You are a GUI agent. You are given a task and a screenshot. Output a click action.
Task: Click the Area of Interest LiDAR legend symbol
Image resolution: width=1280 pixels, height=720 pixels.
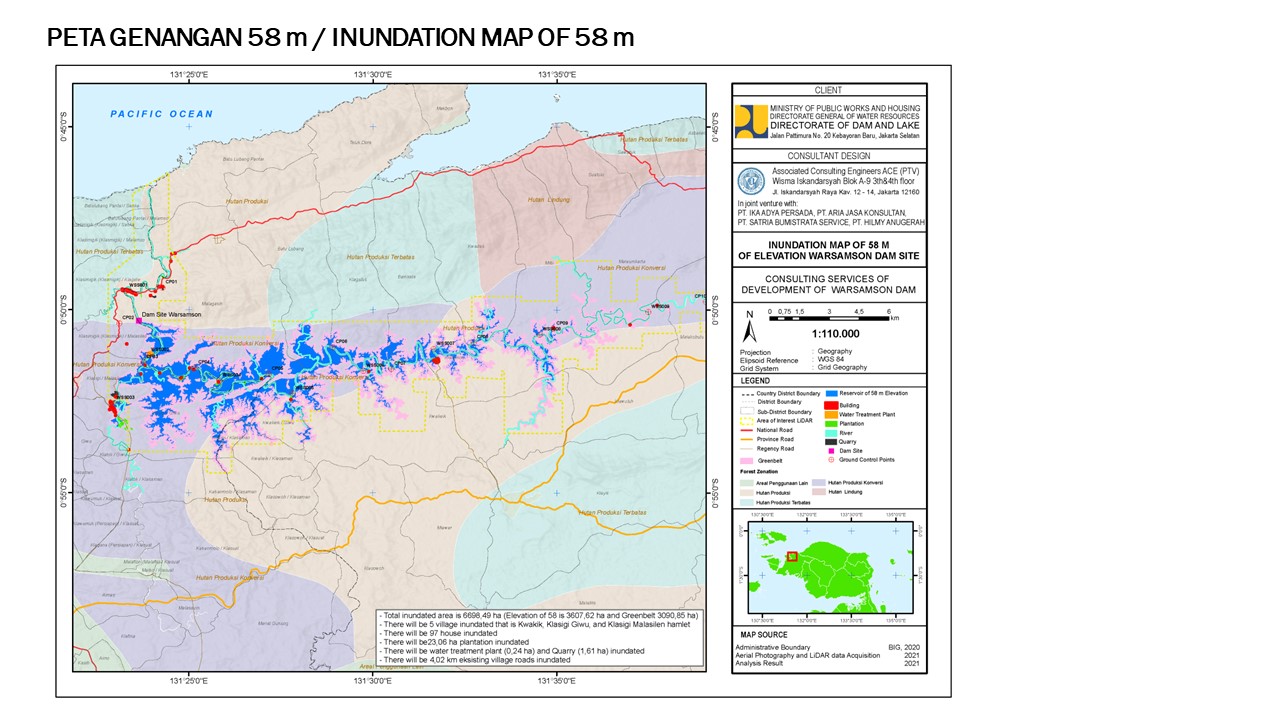click(746, 421)
